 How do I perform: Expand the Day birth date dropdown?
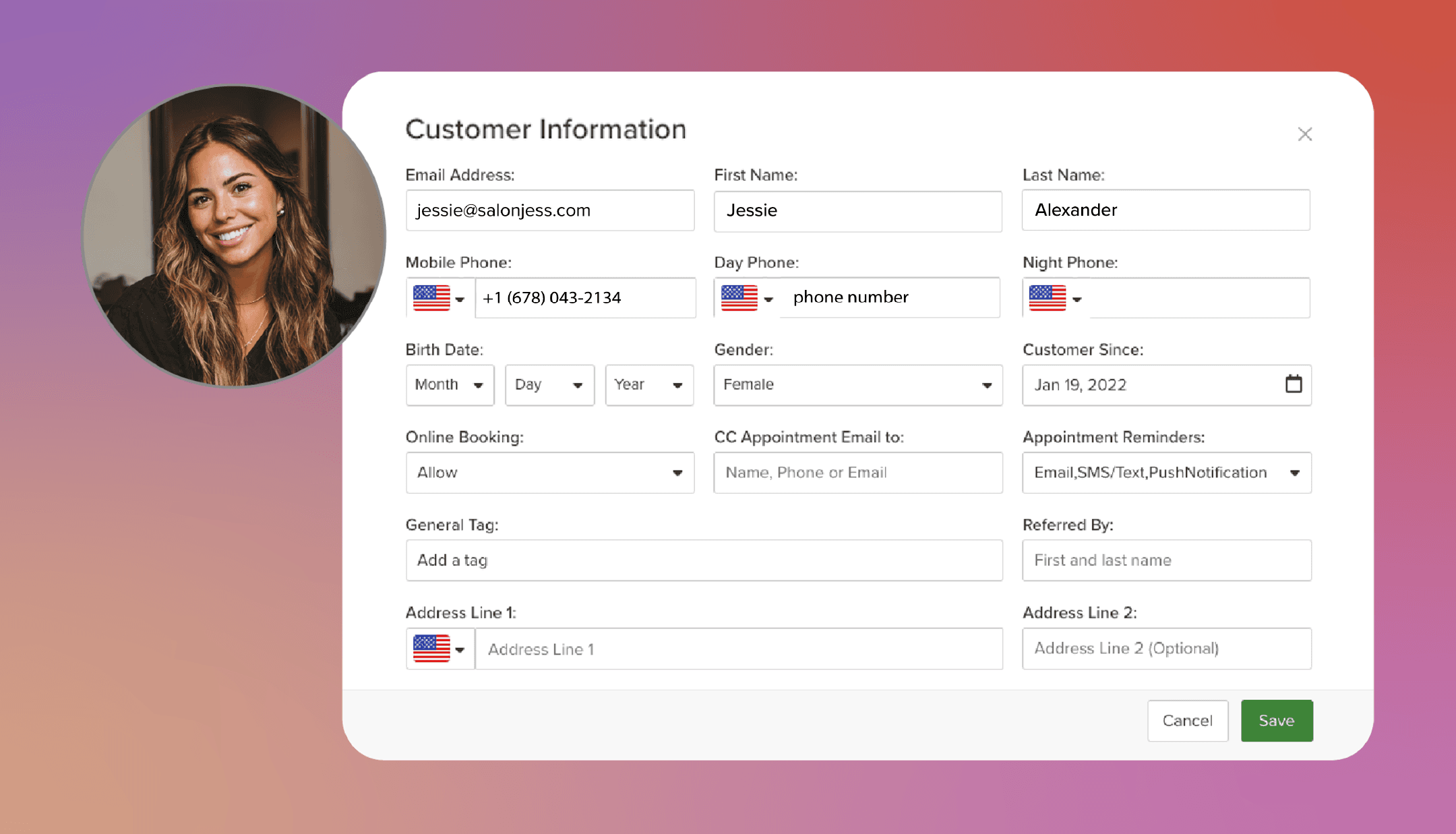click(549, 385)
